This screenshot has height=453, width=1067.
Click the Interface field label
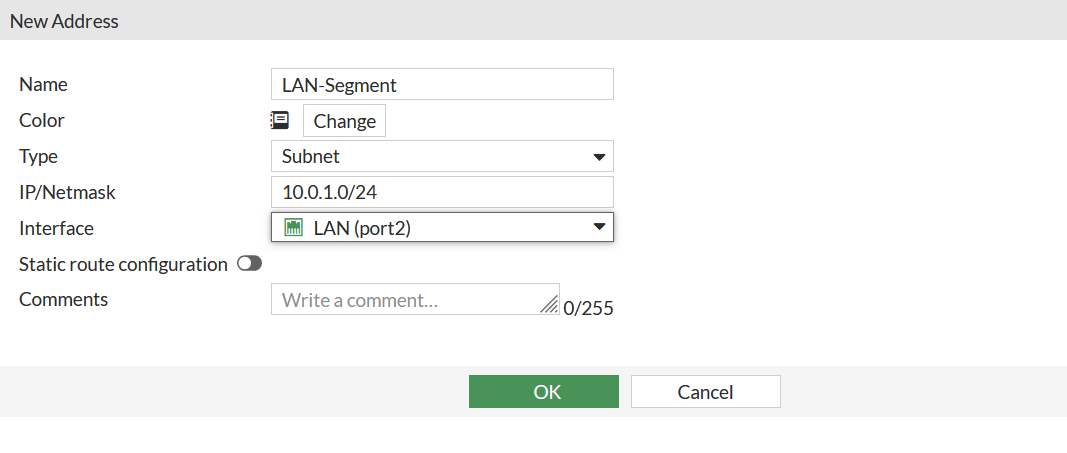[x=56, y=228]
